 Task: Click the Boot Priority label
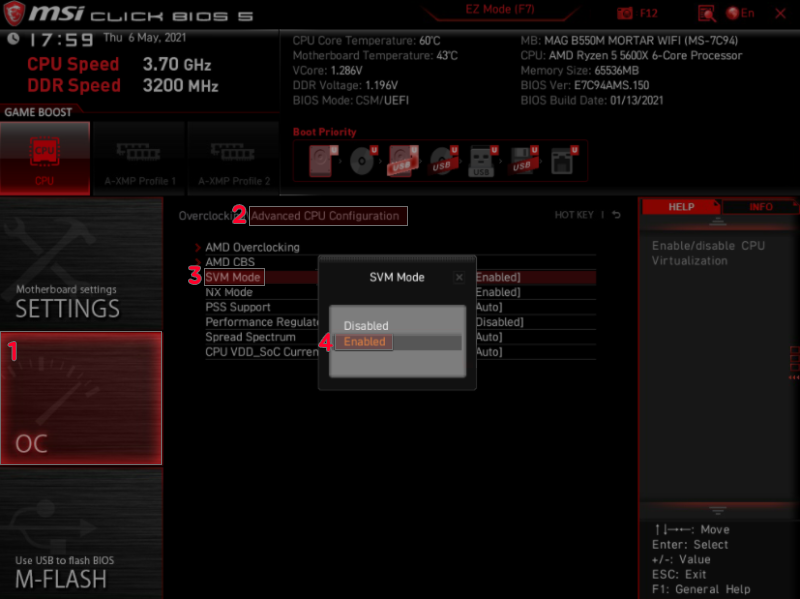[x=324, y=132]
